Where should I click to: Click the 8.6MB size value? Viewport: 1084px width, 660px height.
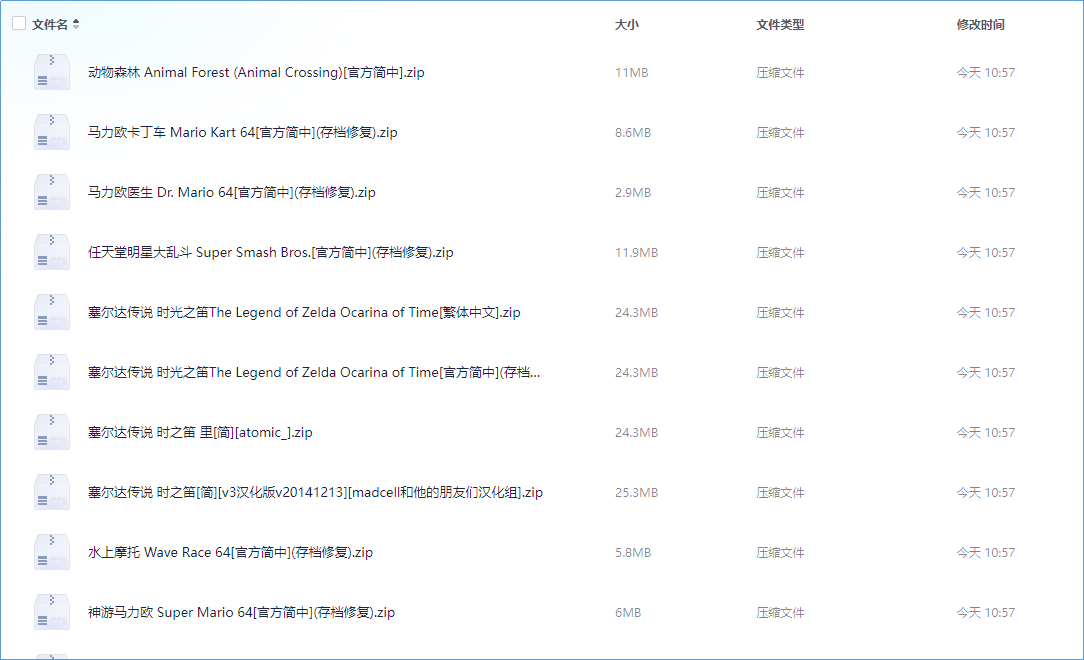[x=633, y=133]
